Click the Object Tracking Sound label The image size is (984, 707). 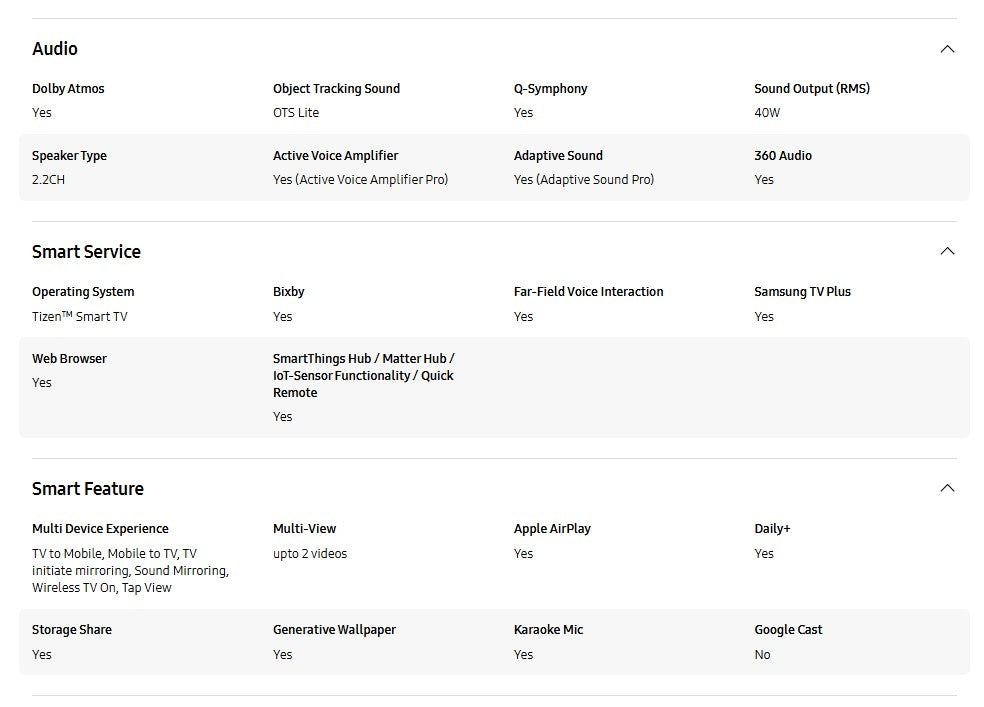pyautogui.click(x=336, y=89)
